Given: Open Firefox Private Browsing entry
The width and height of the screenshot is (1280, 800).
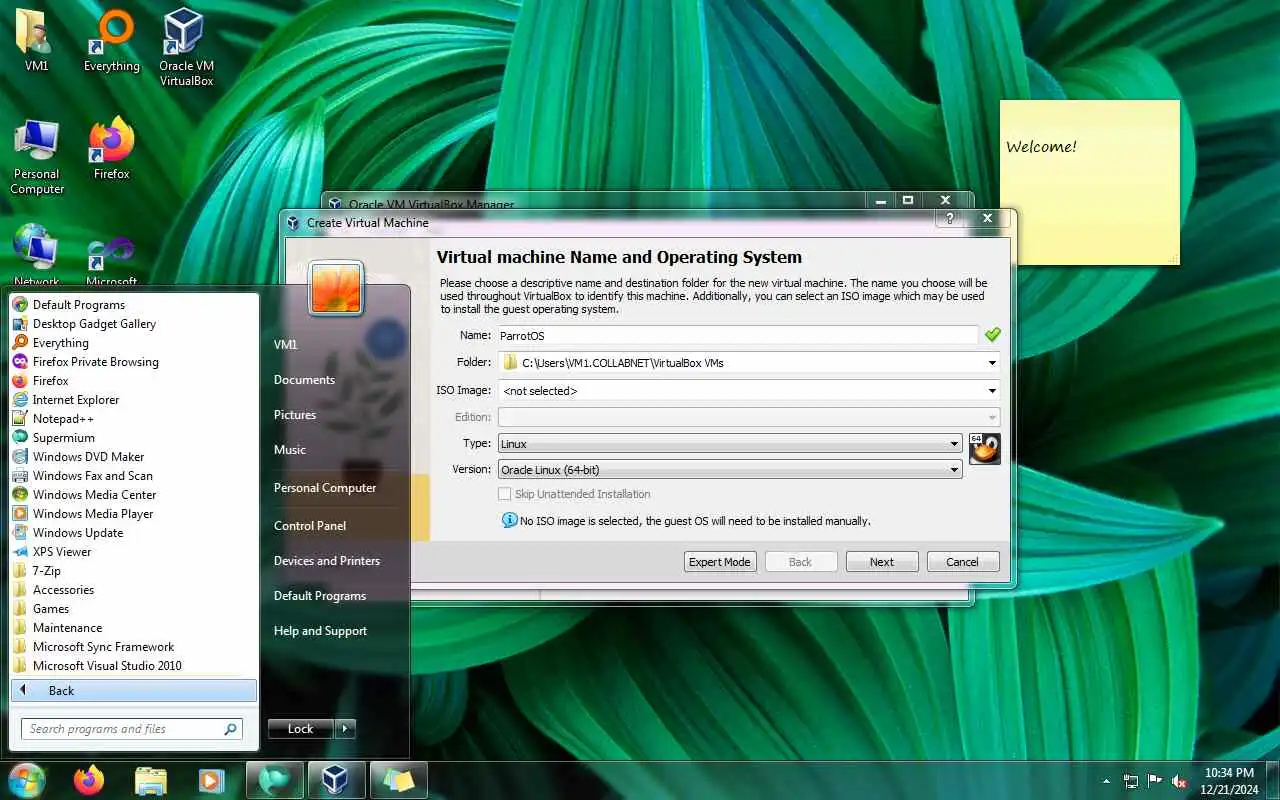Looking at the screenshot, I should point(95,362).
